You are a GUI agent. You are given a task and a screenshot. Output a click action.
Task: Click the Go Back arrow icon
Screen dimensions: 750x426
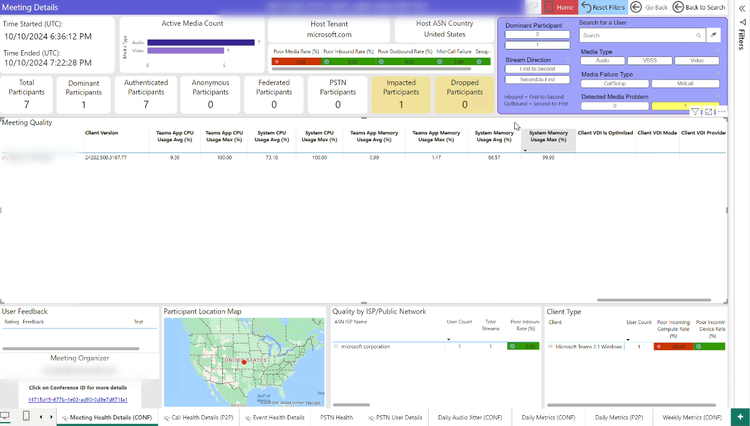point(637,7)
